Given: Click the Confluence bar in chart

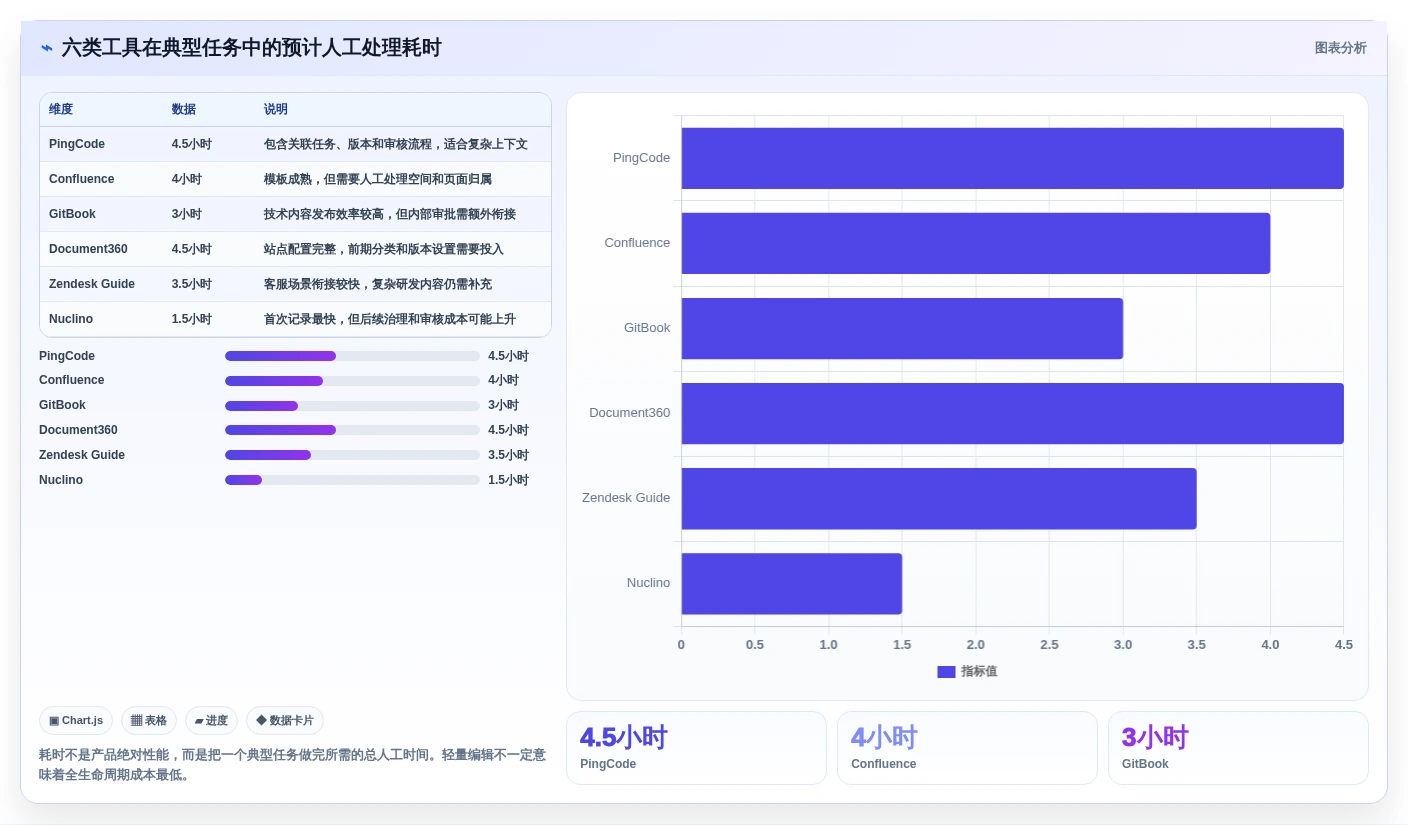Looking at the screenshot, I should pyautogui.click(x=976, y=243).
